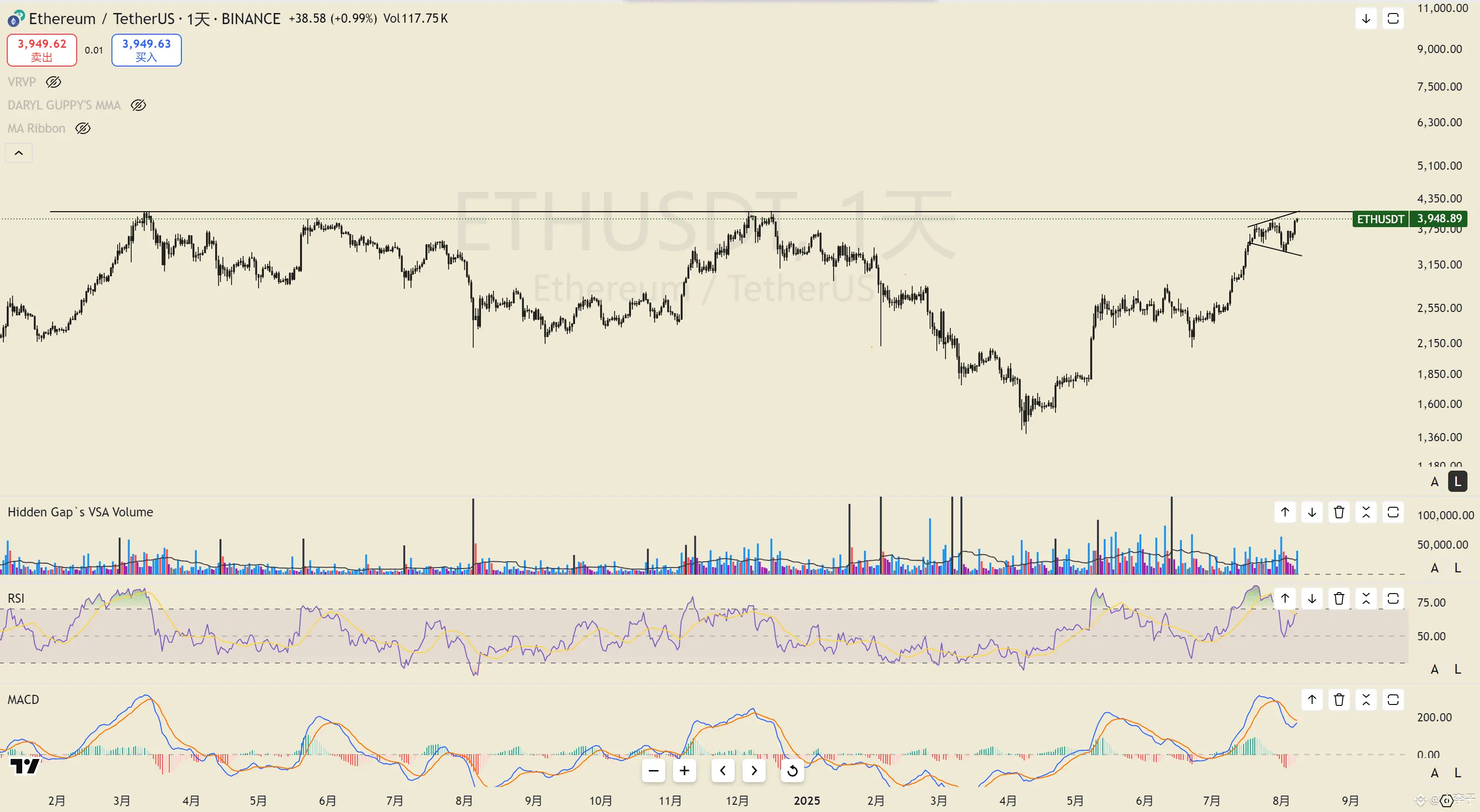Zoom out the chart with minus button
Screen dimensions: 1480x812
pyautogui.click(x=653, y=771)
